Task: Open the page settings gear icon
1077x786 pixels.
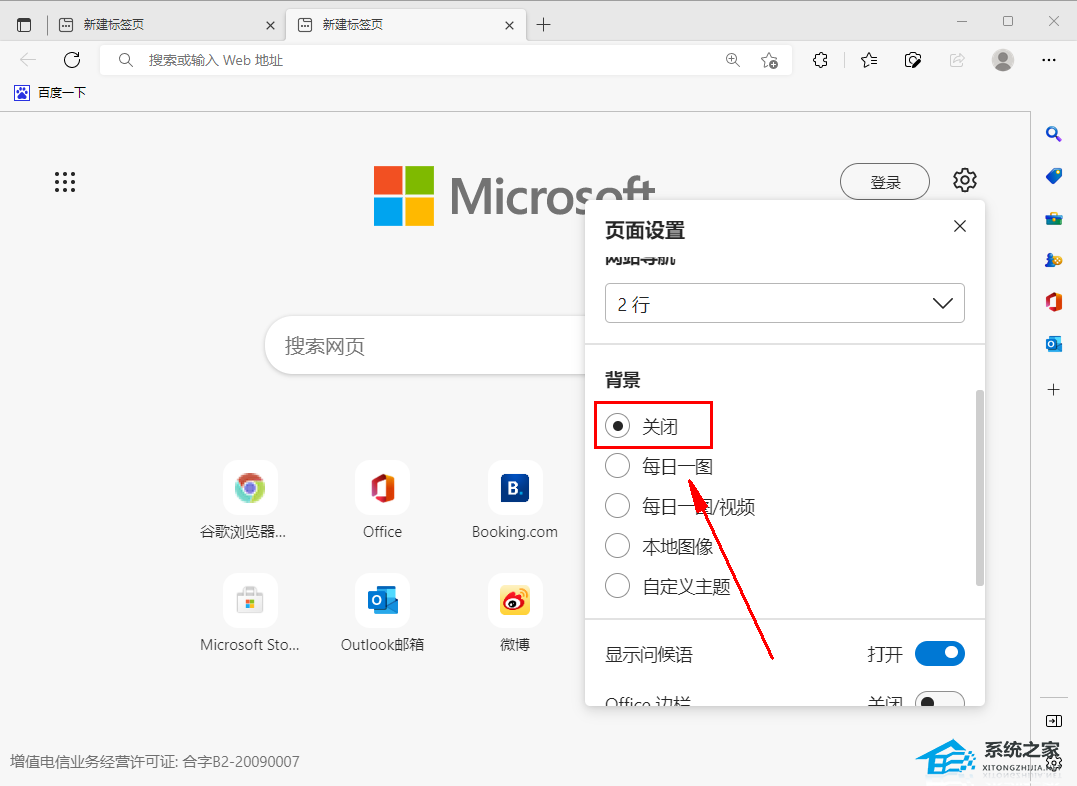Action: click(x=964, y=181)
